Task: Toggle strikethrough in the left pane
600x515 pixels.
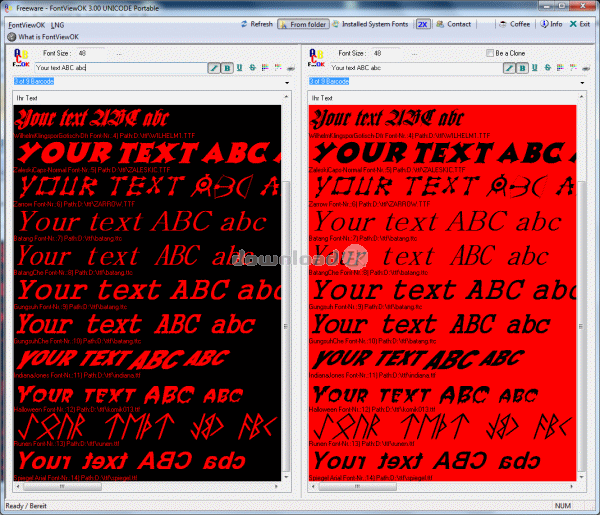Action: click(x=253, y=68)
